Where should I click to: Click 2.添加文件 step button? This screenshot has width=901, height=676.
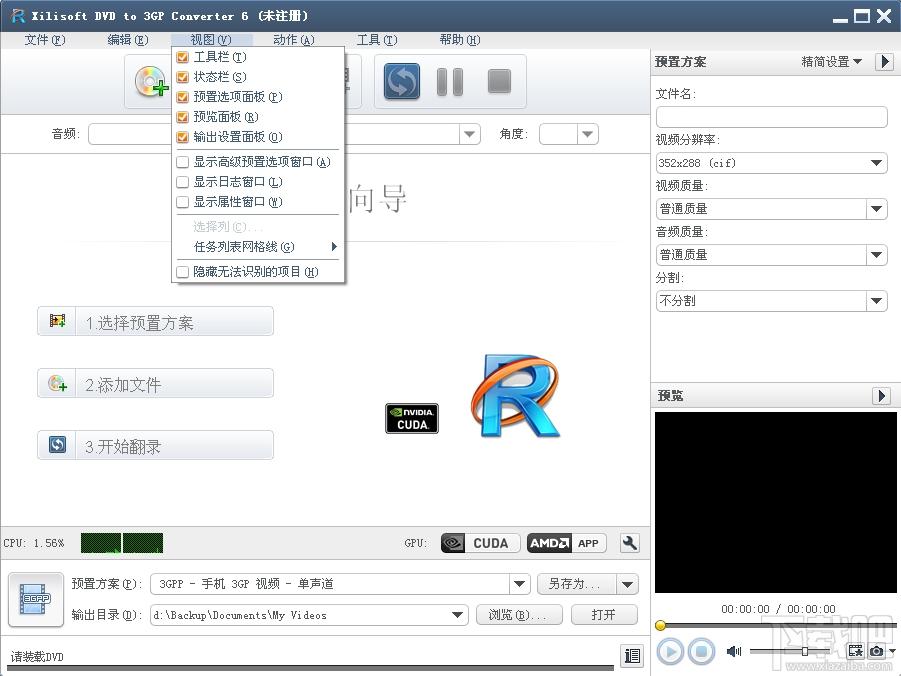click(x=155, y=383)
